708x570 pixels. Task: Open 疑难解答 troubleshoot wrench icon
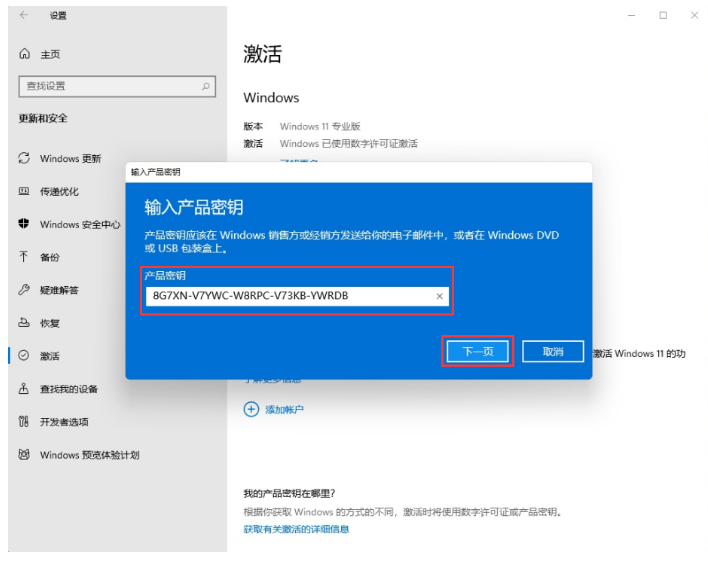24,290
